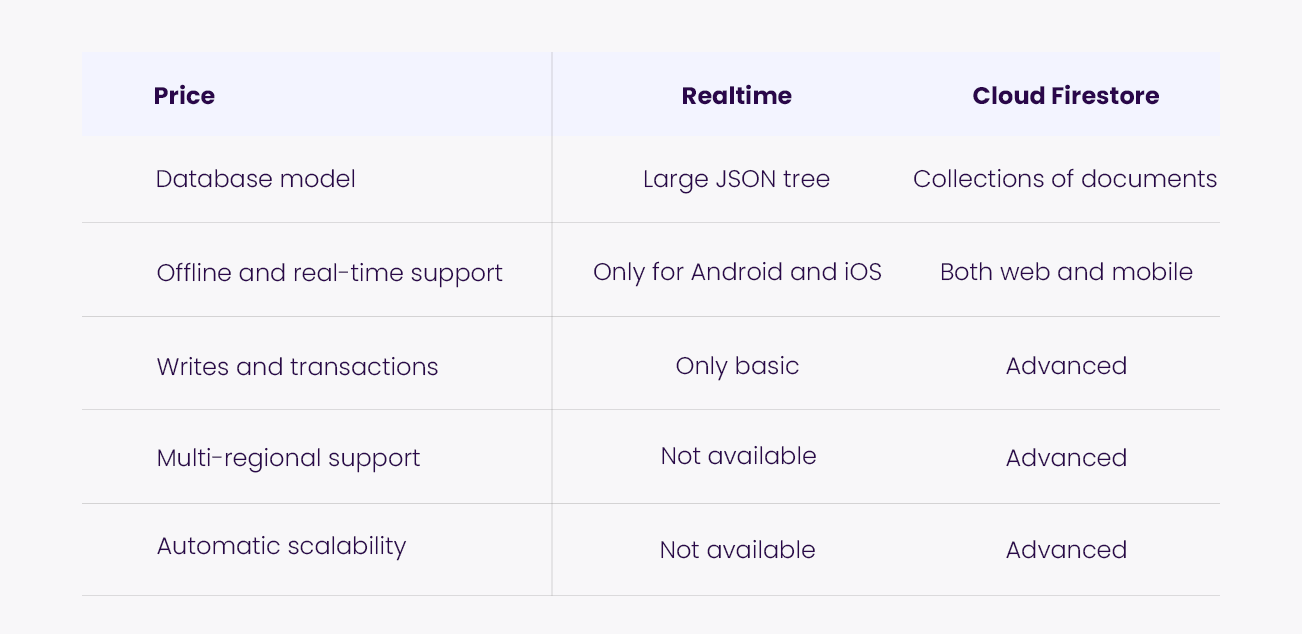The height and width of the screenshot is (634, 1302).
Task: Click the Multi-regional support label
Action: pos(288,459)
